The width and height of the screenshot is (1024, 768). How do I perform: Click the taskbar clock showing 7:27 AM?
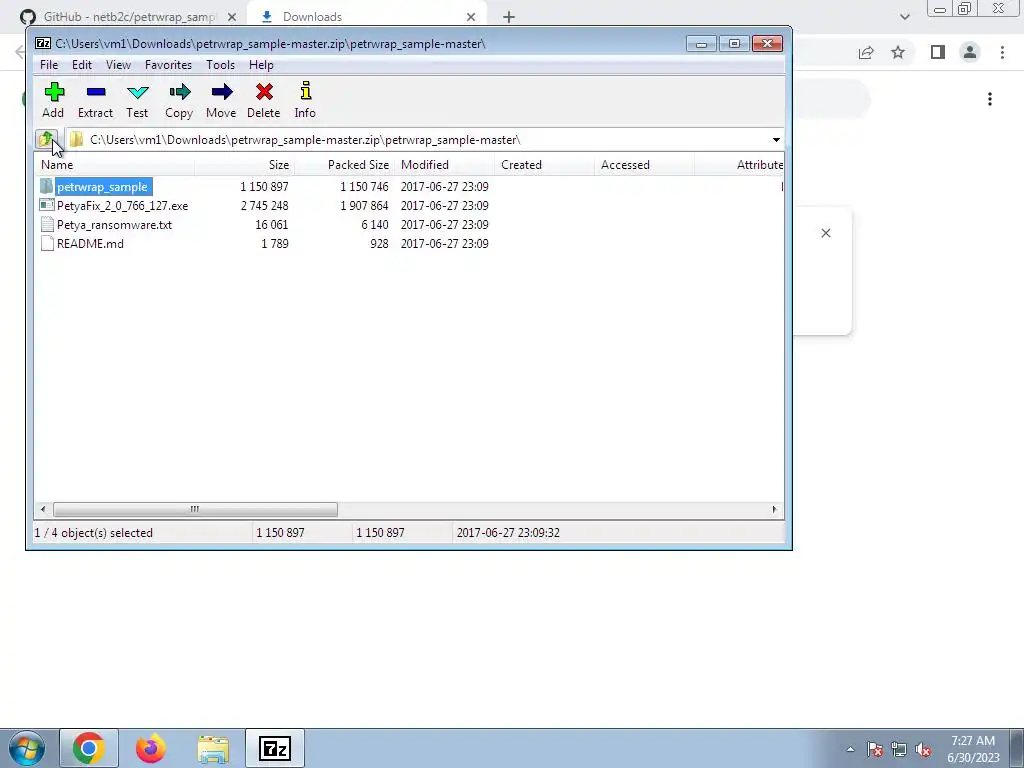[x=973, y=749]
